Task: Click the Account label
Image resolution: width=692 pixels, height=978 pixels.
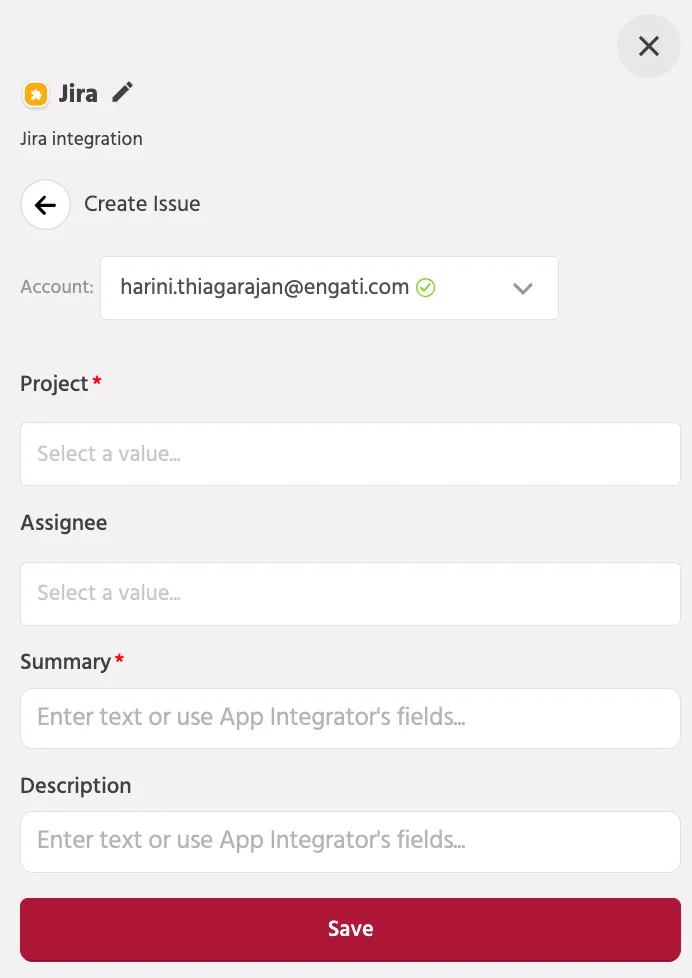Action: pos(57,287)
